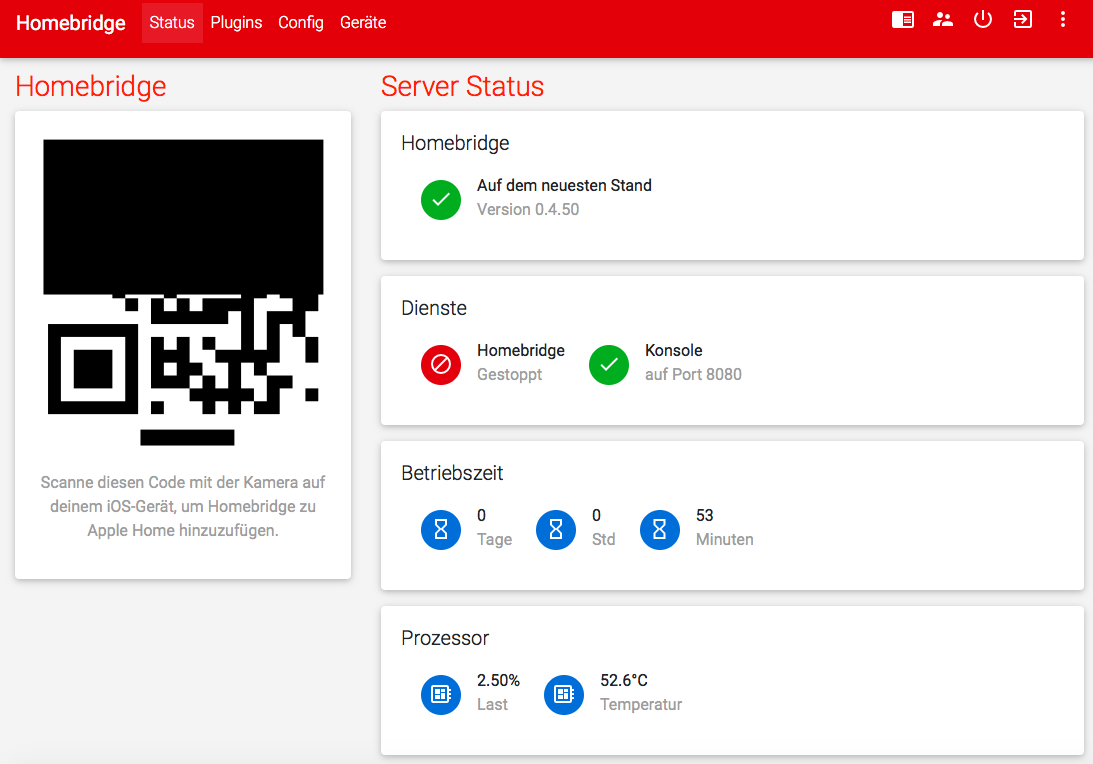
Task: Go to the Config tab
Action: [x=301, y=23]
